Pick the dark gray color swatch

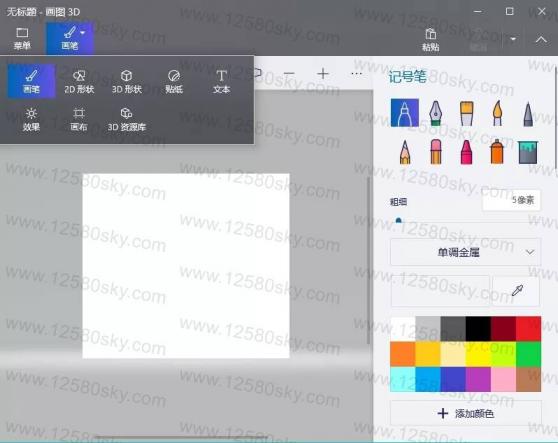click(x=453, y=329)
